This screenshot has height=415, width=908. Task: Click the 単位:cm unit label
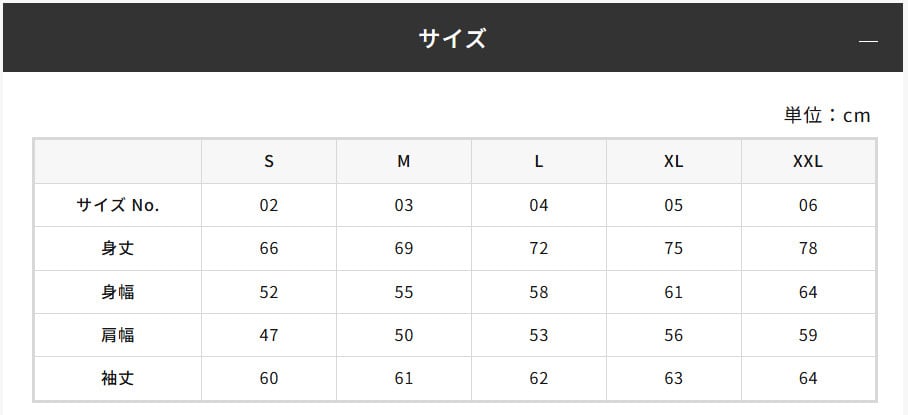(x=827, y=115)
